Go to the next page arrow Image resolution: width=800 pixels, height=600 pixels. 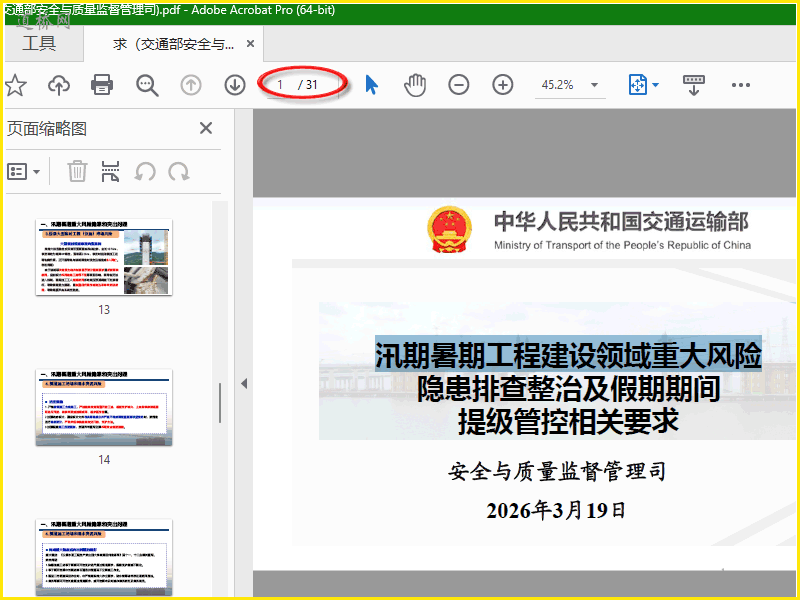pyautogui.click(x=235, y=85)
